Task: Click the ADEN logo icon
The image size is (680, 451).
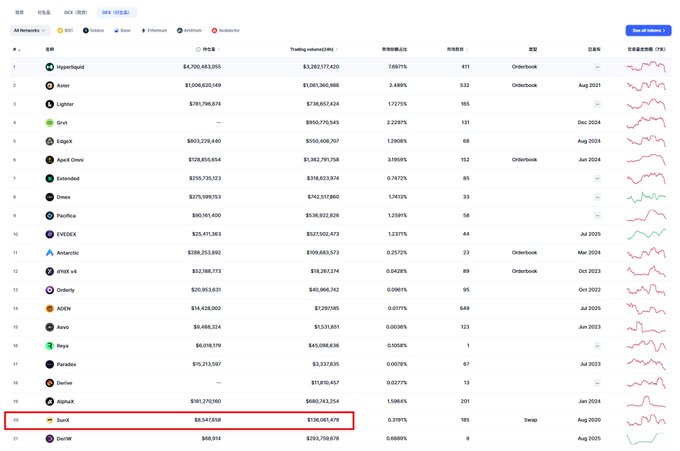Action: [x=49, y=308]
